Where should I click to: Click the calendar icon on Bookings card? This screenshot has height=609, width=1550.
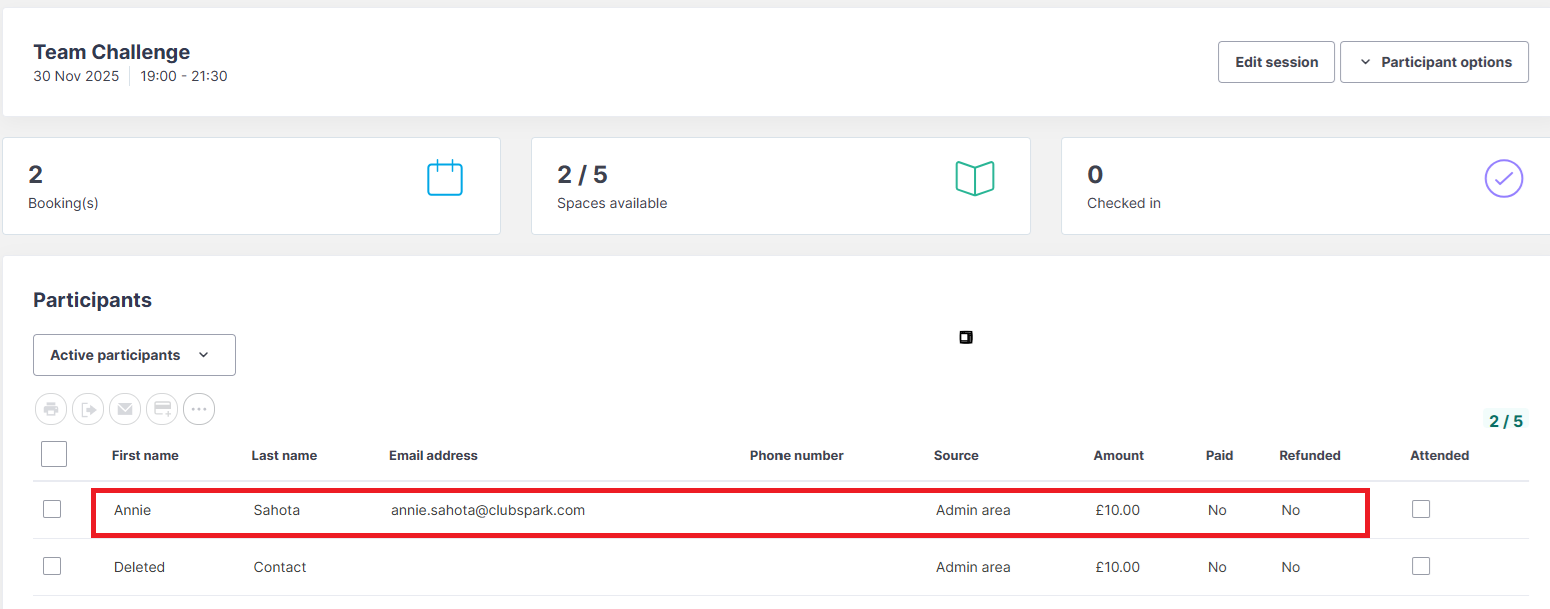coord(445,178)
